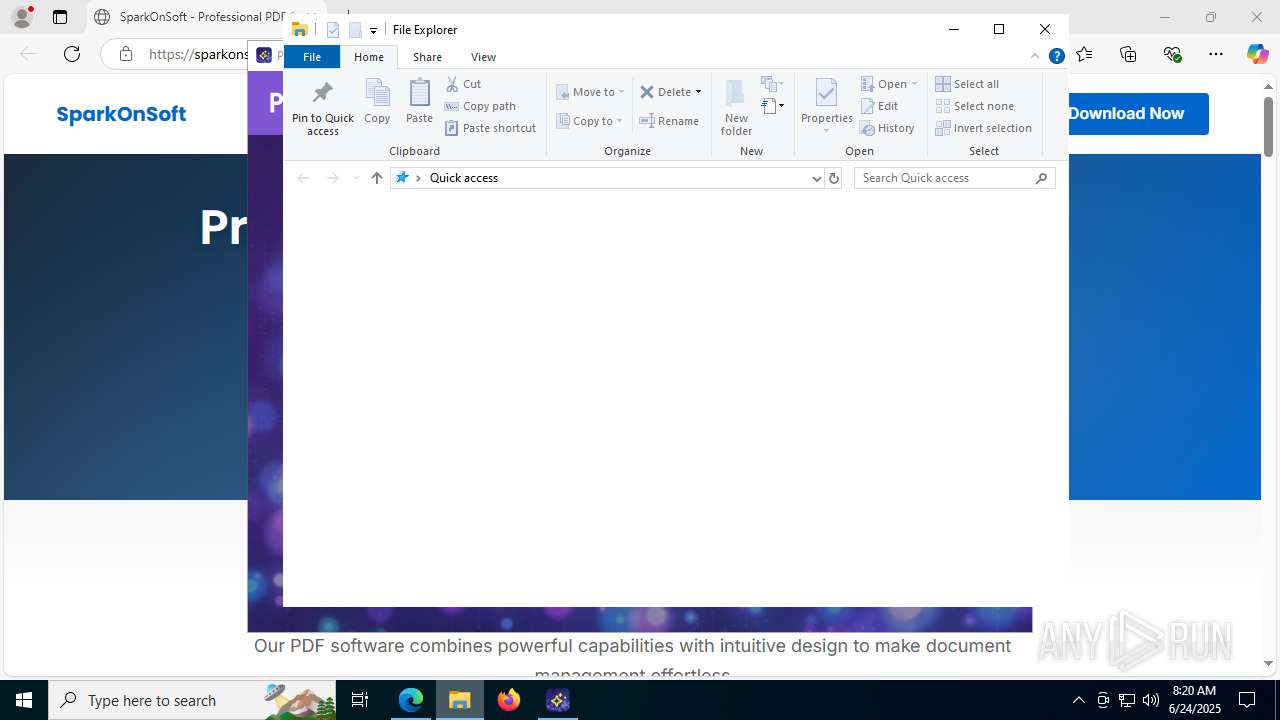The image size is (1280, 720).
Task: Open the Recent locations dropdown arrow
Action: pos(355,178)
